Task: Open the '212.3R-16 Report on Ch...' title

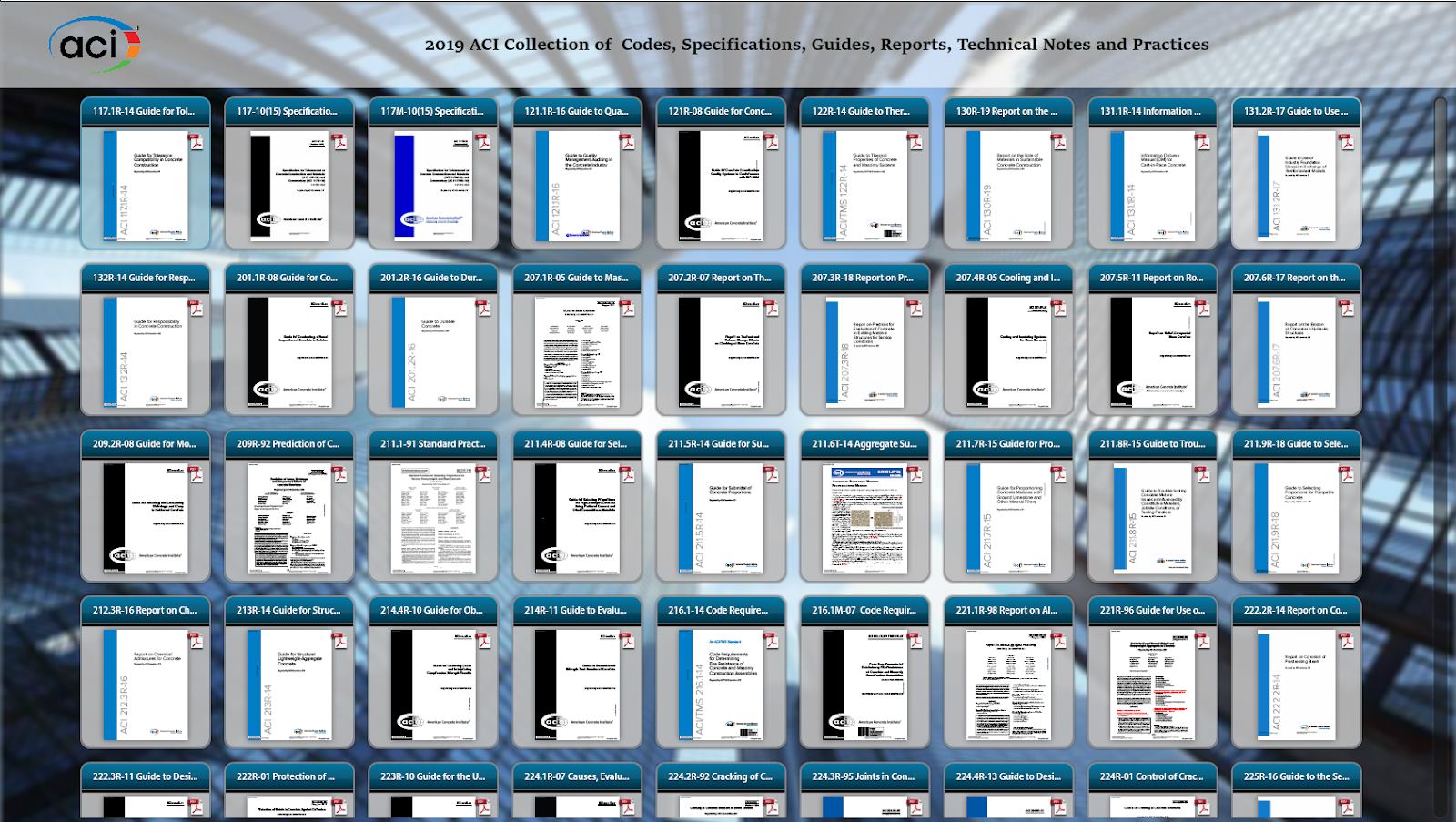Action: [145, 610]
